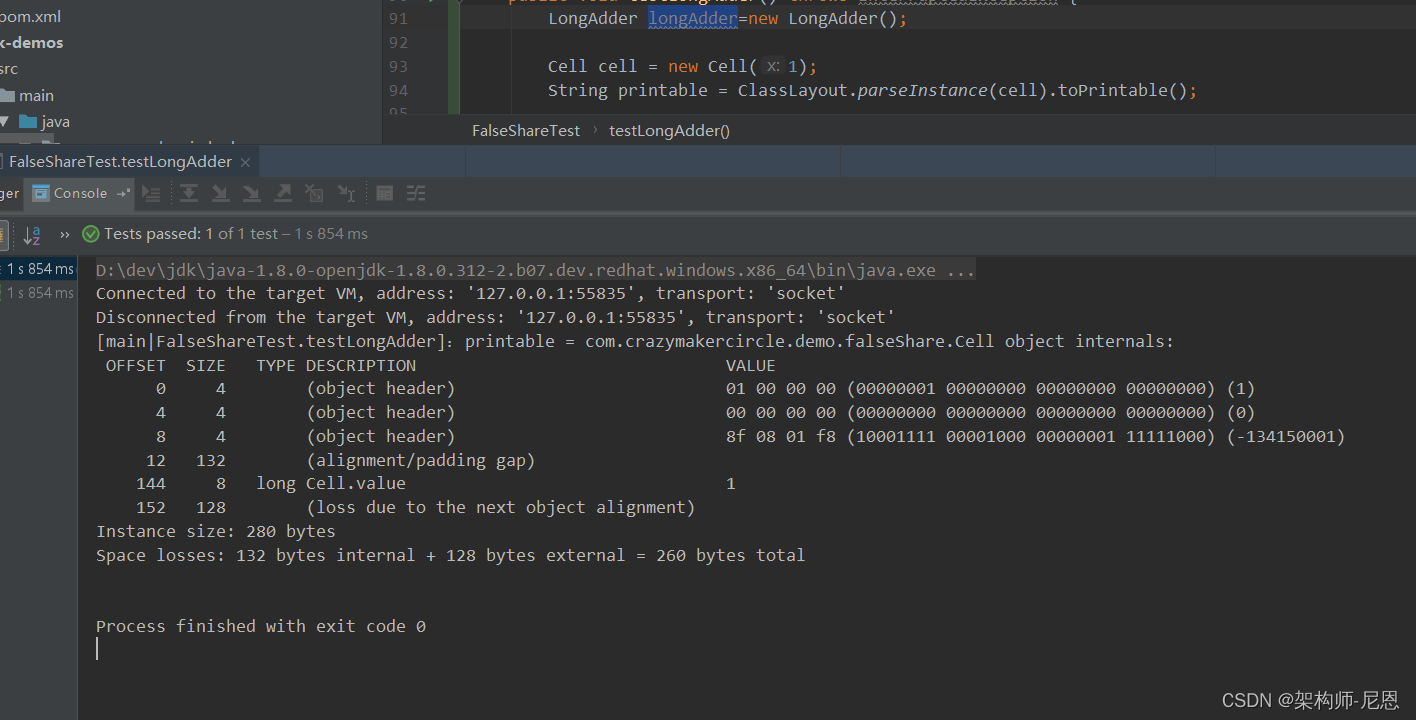This screenshot has width=1416, height=720.
Task: Click the testLongAdder() breadcrumb
Action: 670,130
